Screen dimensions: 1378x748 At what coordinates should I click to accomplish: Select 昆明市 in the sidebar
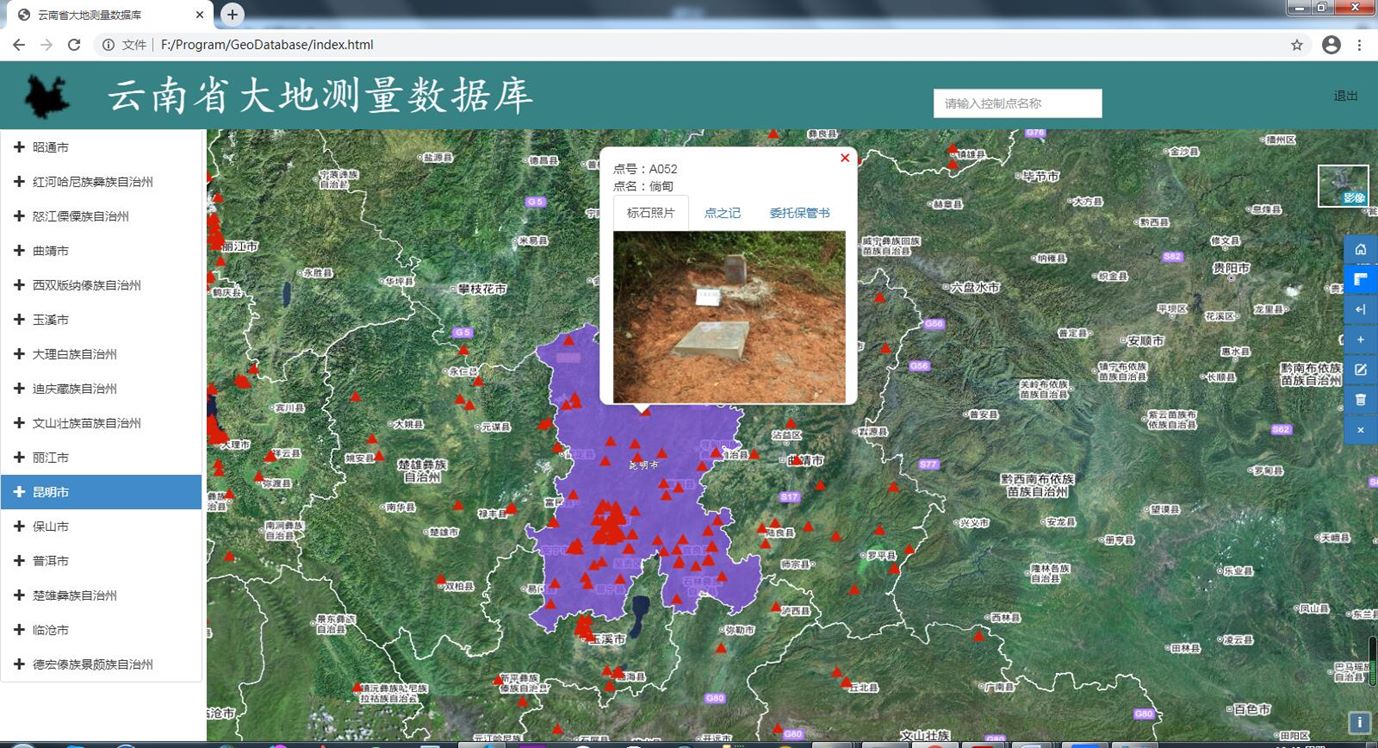101,492
